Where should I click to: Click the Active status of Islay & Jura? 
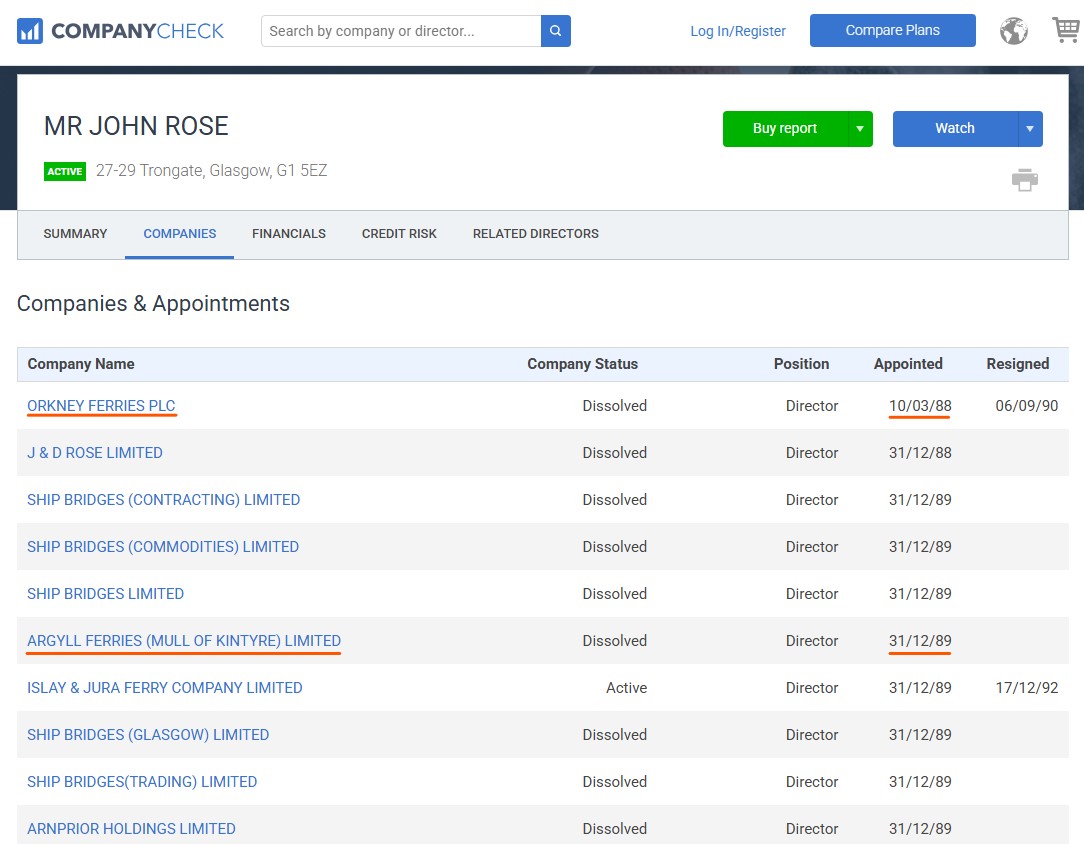click(x=626, y=688)
